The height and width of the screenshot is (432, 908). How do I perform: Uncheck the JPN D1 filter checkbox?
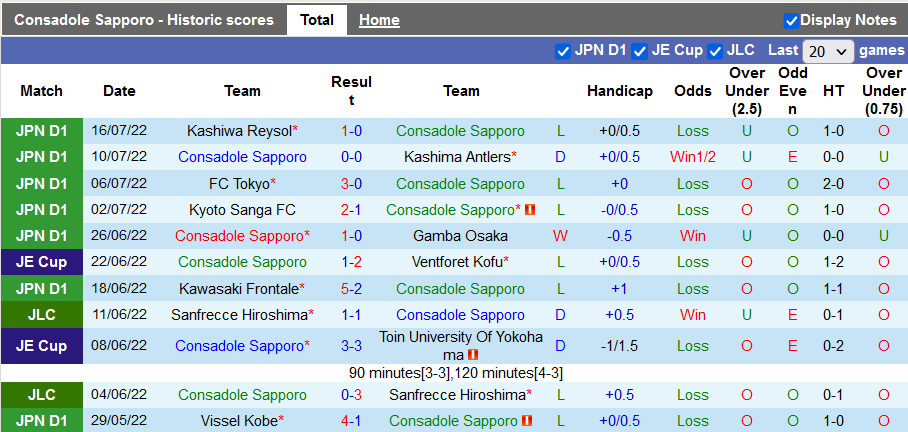pyautogui.click(x=562, y=51)
